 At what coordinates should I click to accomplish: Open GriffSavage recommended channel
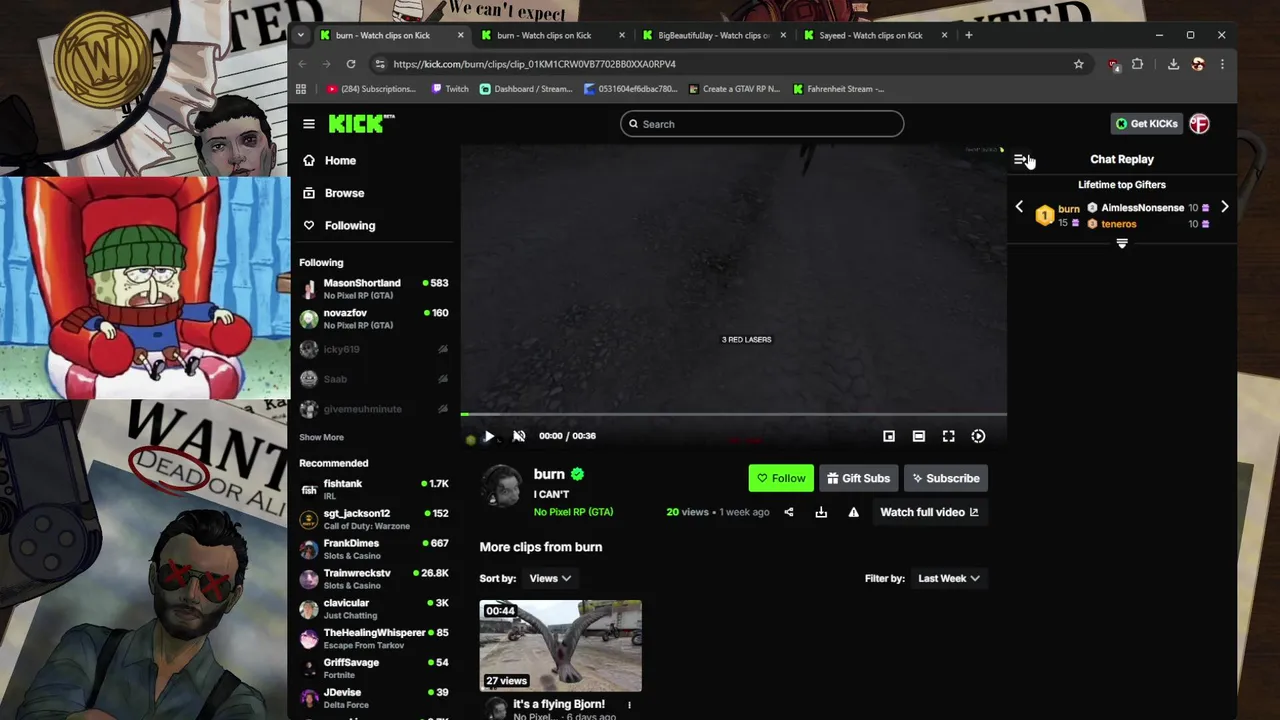pos(373,668)
